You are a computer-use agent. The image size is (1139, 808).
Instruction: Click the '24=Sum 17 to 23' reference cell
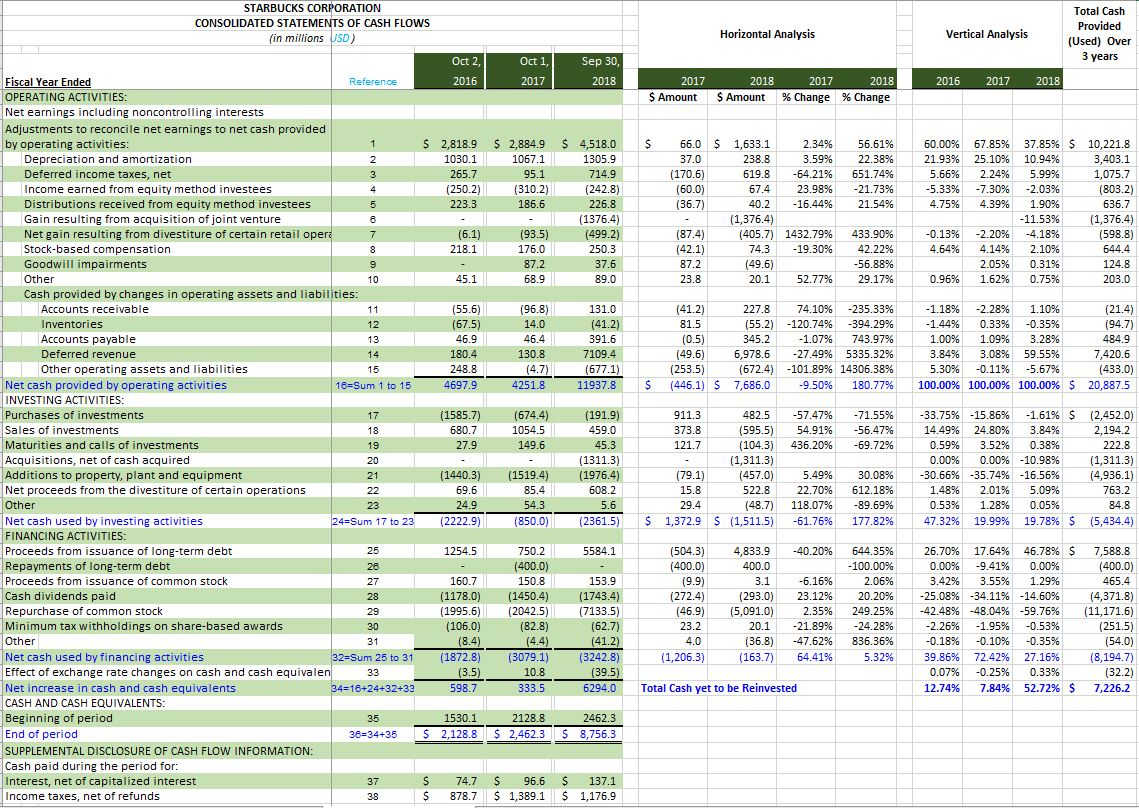point(373,521)
